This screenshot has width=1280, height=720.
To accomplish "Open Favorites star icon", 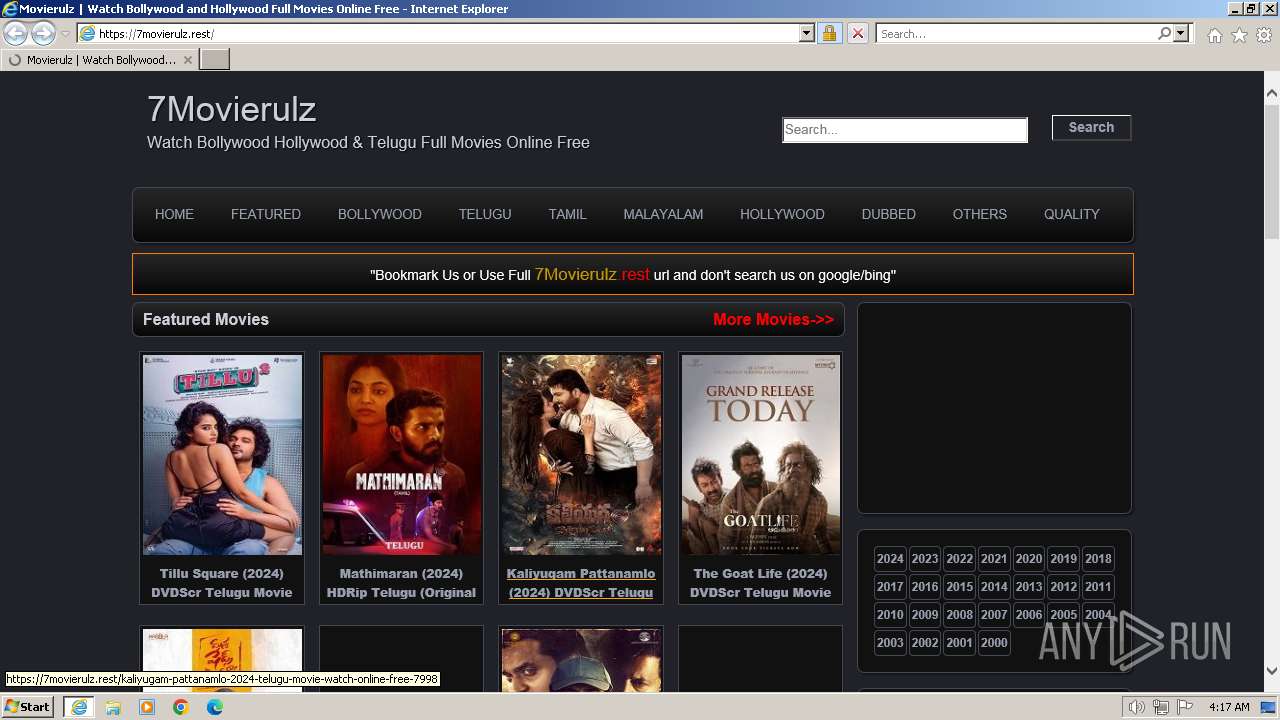I will pyautogui.click(x=1239, y=35).
